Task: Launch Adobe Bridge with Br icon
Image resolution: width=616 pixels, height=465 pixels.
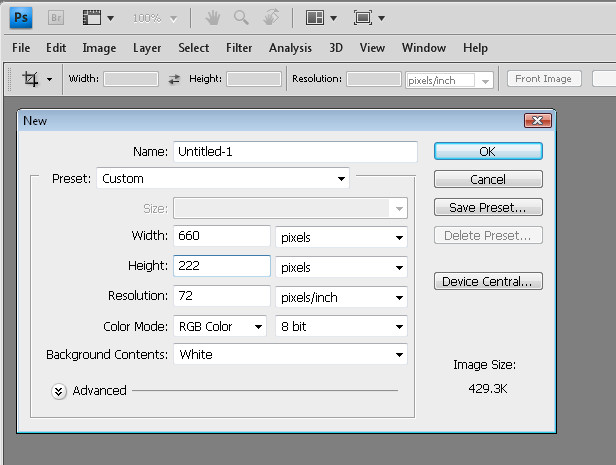Action: tap(56, 18)
